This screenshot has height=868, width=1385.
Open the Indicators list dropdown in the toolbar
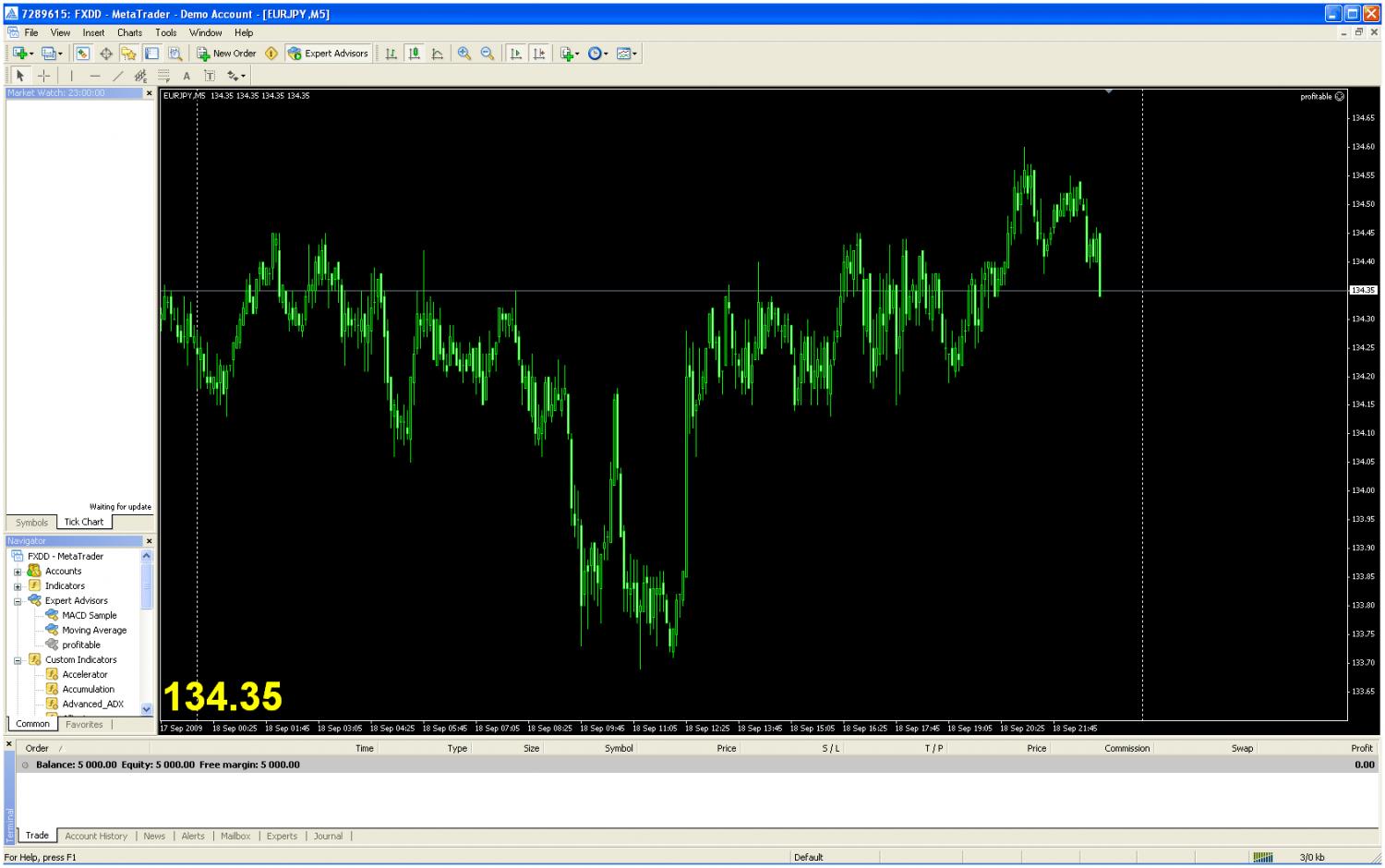[x=570, y=54]
